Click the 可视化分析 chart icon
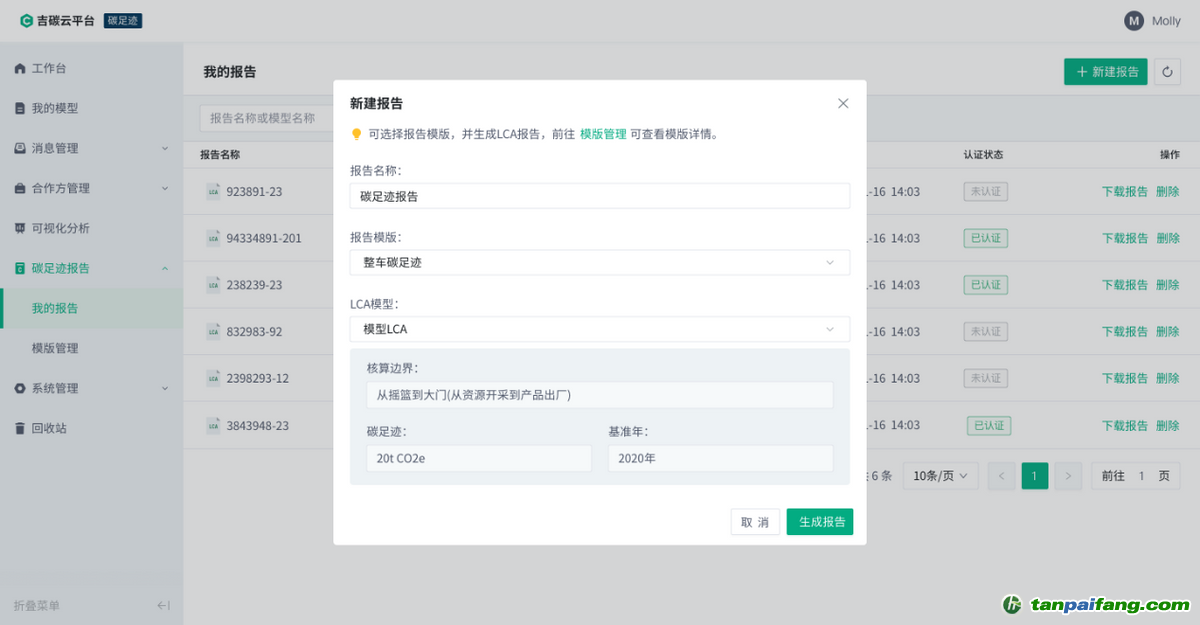 click(x=20, y=228)
